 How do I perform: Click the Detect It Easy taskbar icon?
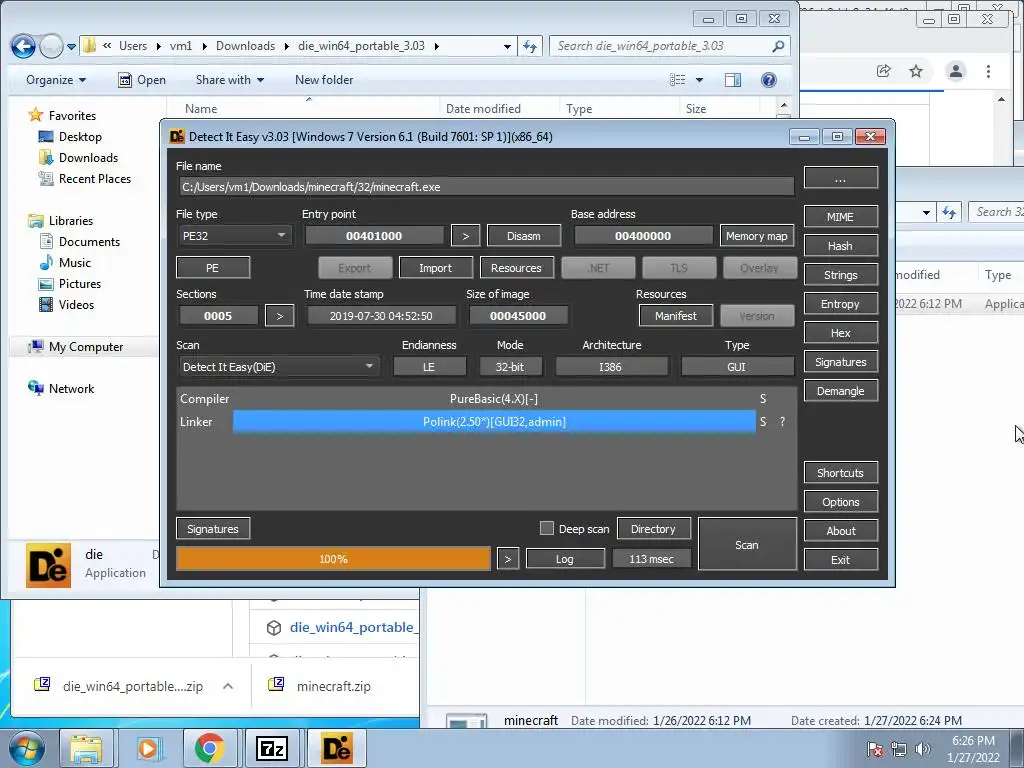pyautogui.click(x=337, y=748)
